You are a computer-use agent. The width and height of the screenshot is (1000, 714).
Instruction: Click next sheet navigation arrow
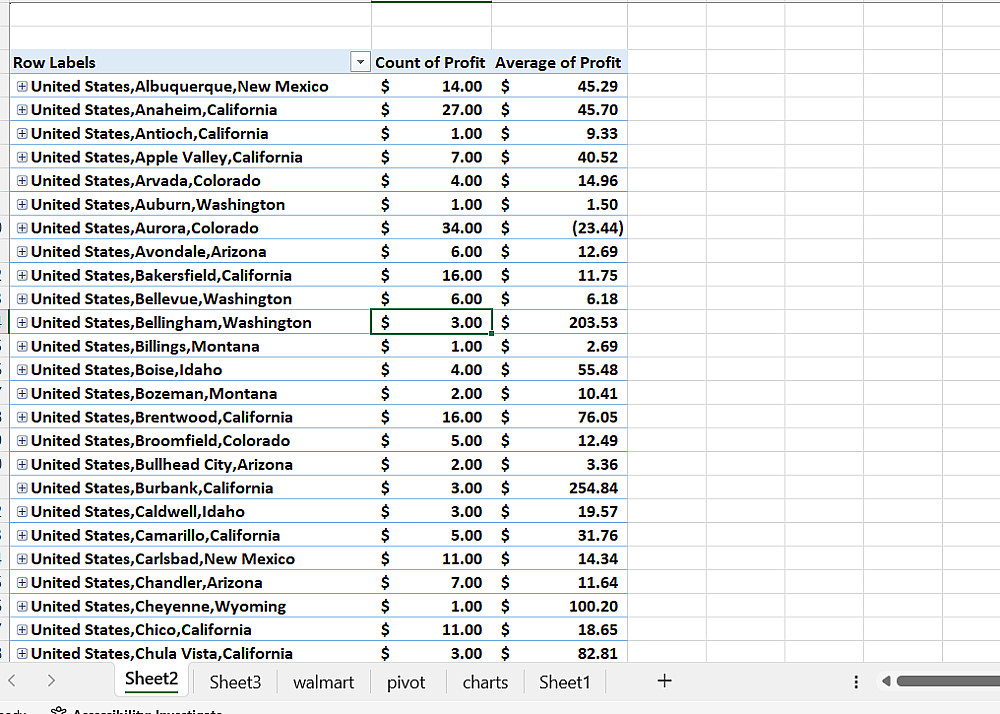pyautogui.click(x=52, y=681)
